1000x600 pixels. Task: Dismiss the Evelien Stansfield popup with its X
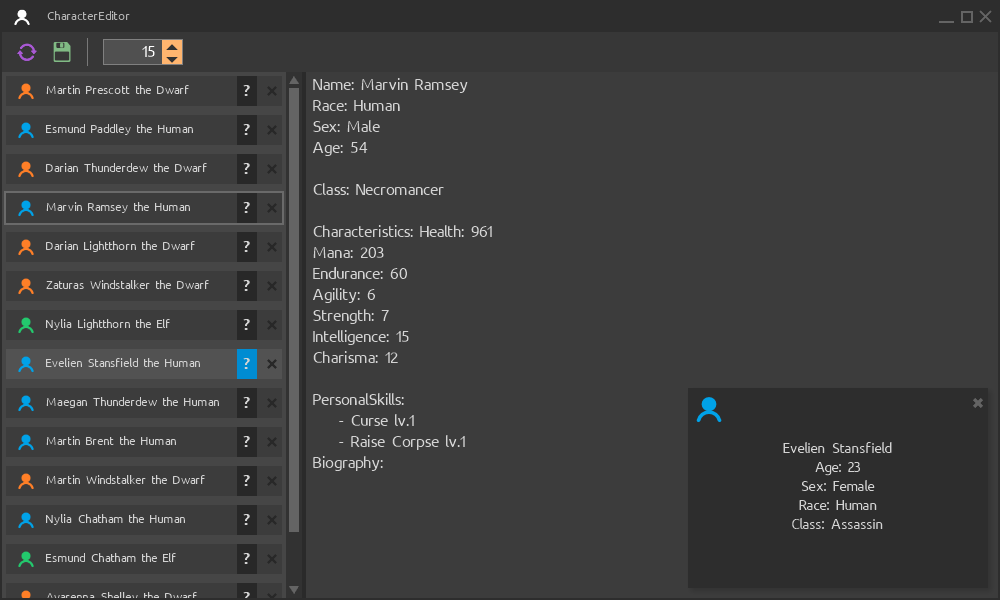pyautogui.click(x=977, y=403)
